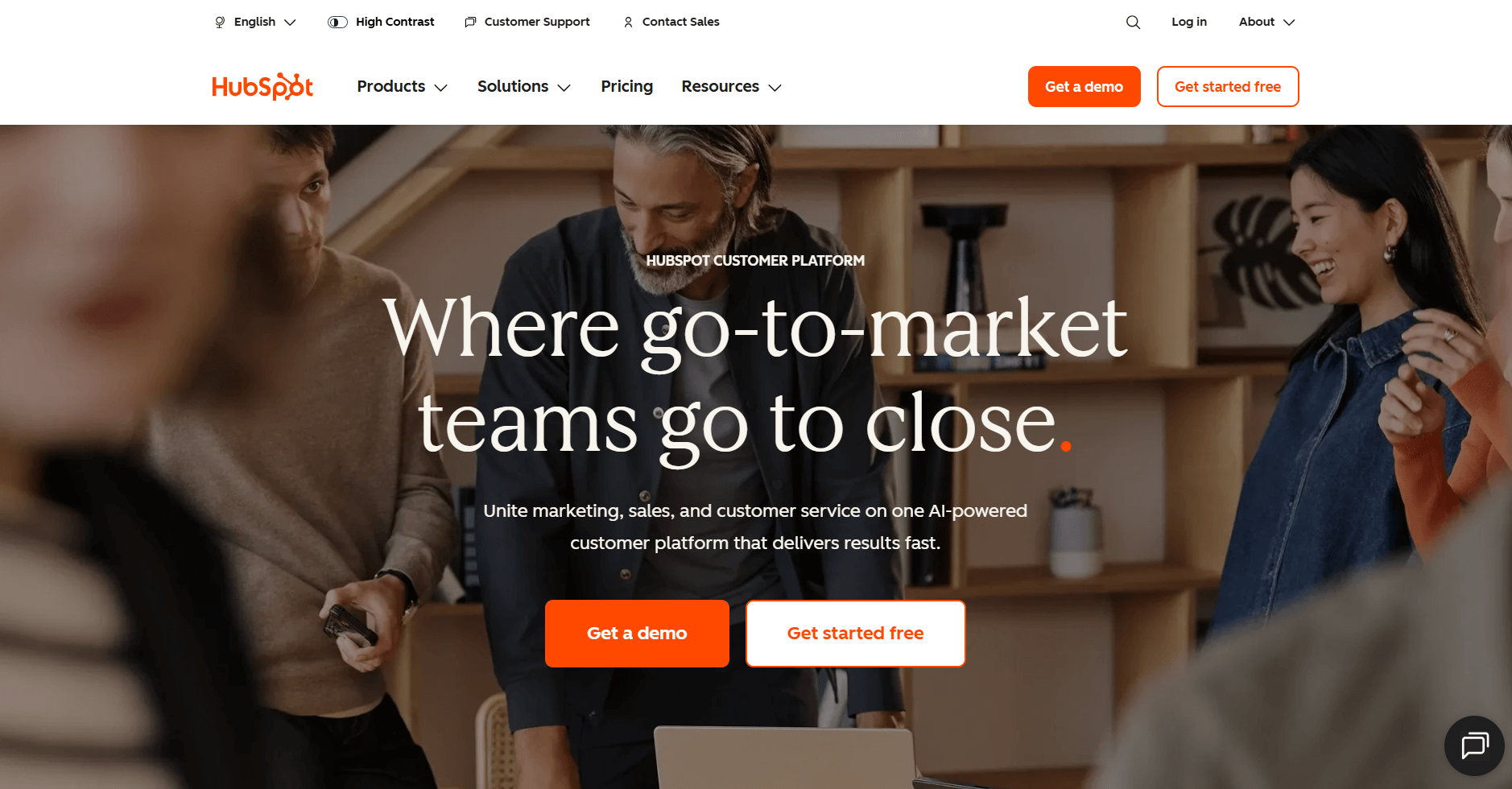The width and height of the screenshot is (1512, 789).
Task: Click the globe icon beside English
Action: click(x=220, y=22)
